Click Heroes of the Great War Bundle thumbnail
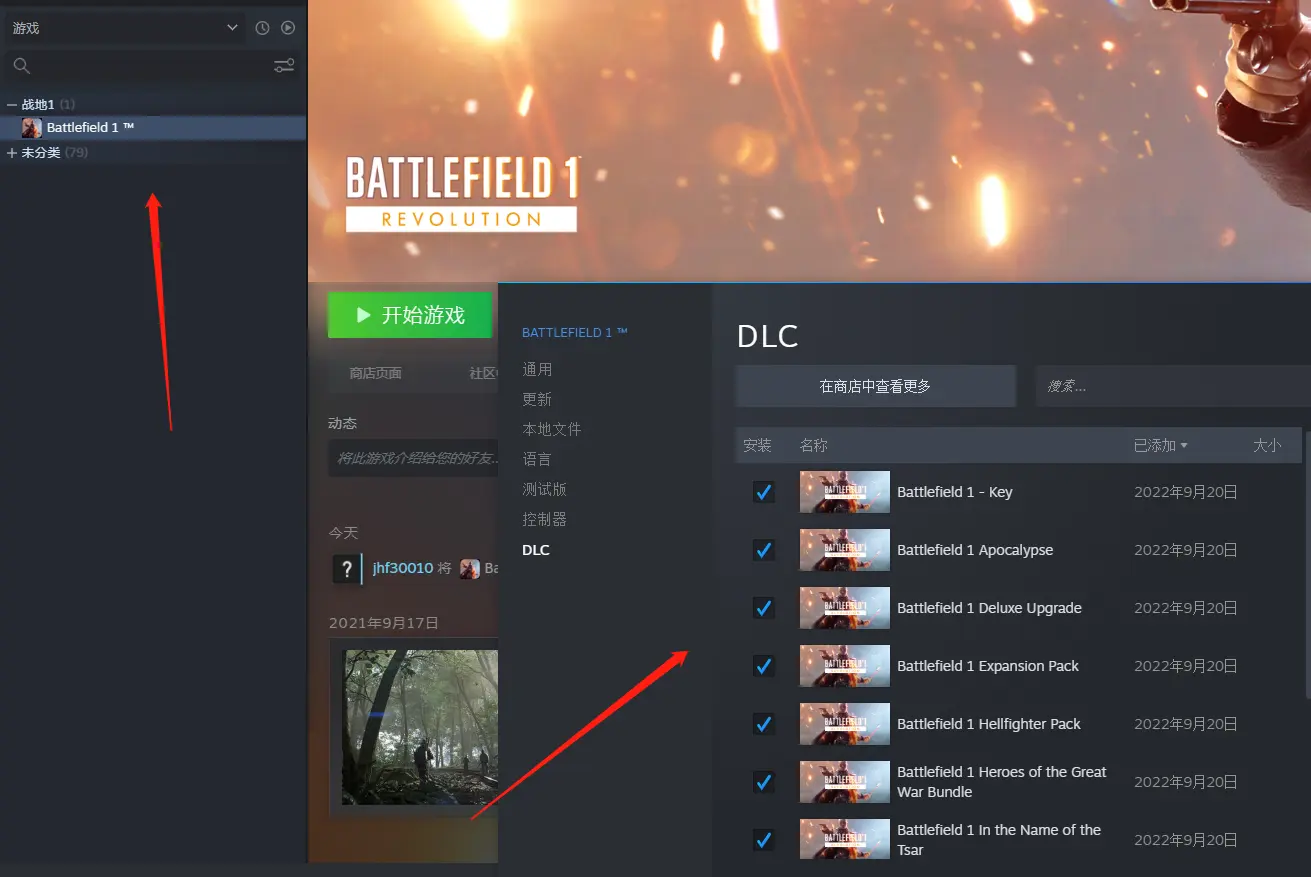The image size is (1311, 877). [x=844, y=782]
